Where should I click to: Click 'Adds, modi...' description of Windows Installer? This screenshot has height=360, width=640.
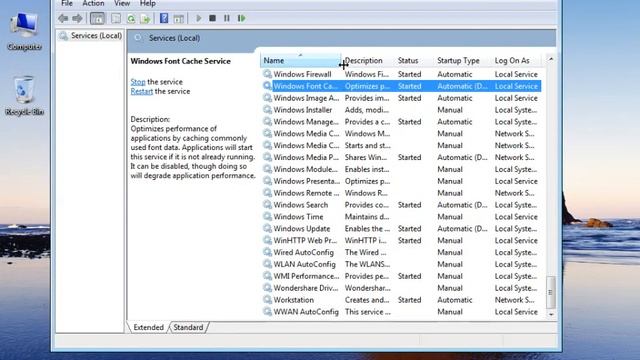click(x=367, y=110)
